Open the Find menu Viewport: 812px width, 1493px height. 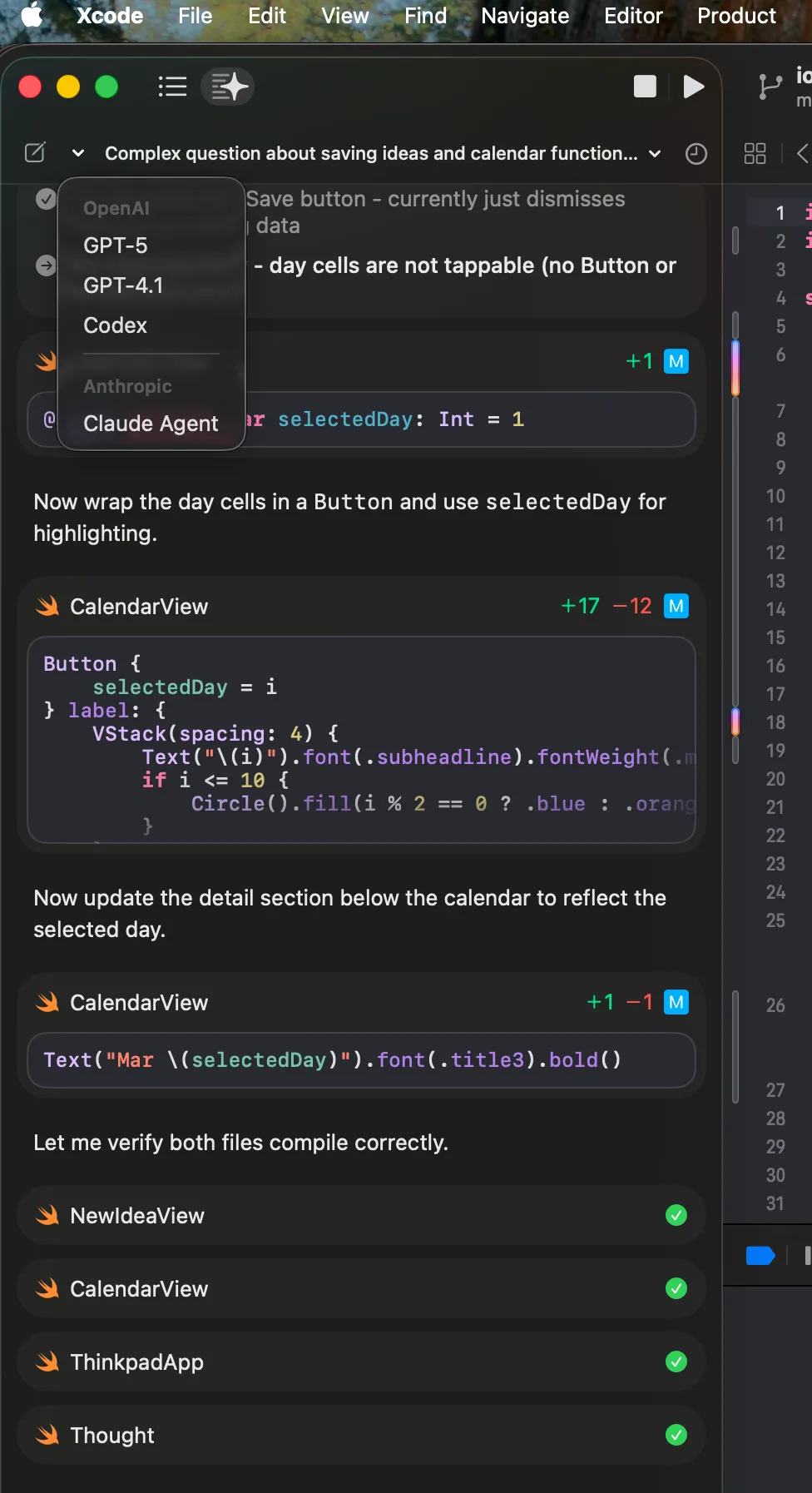coord(425,16)
